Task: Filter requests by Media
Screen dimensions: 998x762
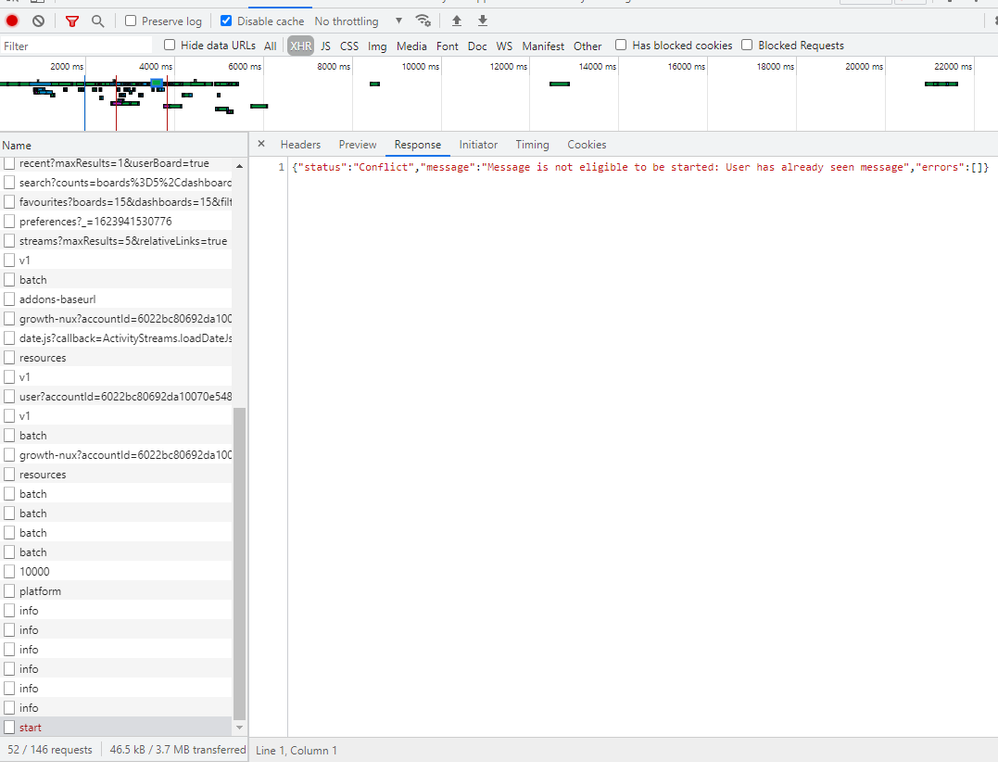Action: pyautogui.click(x=411, y=46)
